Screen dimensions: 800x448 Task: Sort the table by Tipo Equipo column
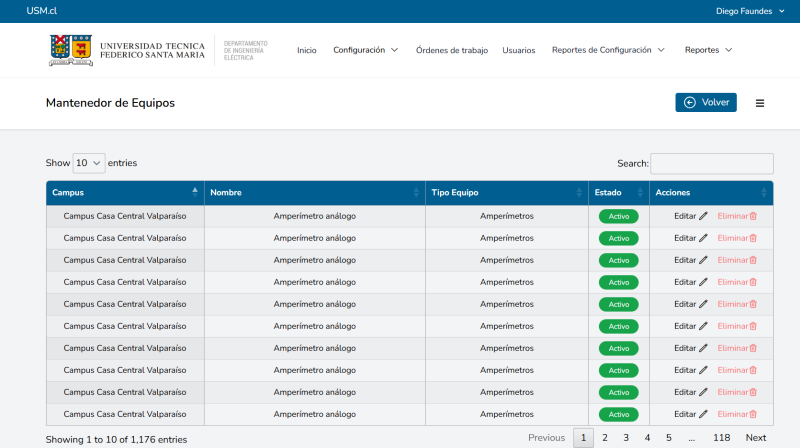(x=507, y=193)
